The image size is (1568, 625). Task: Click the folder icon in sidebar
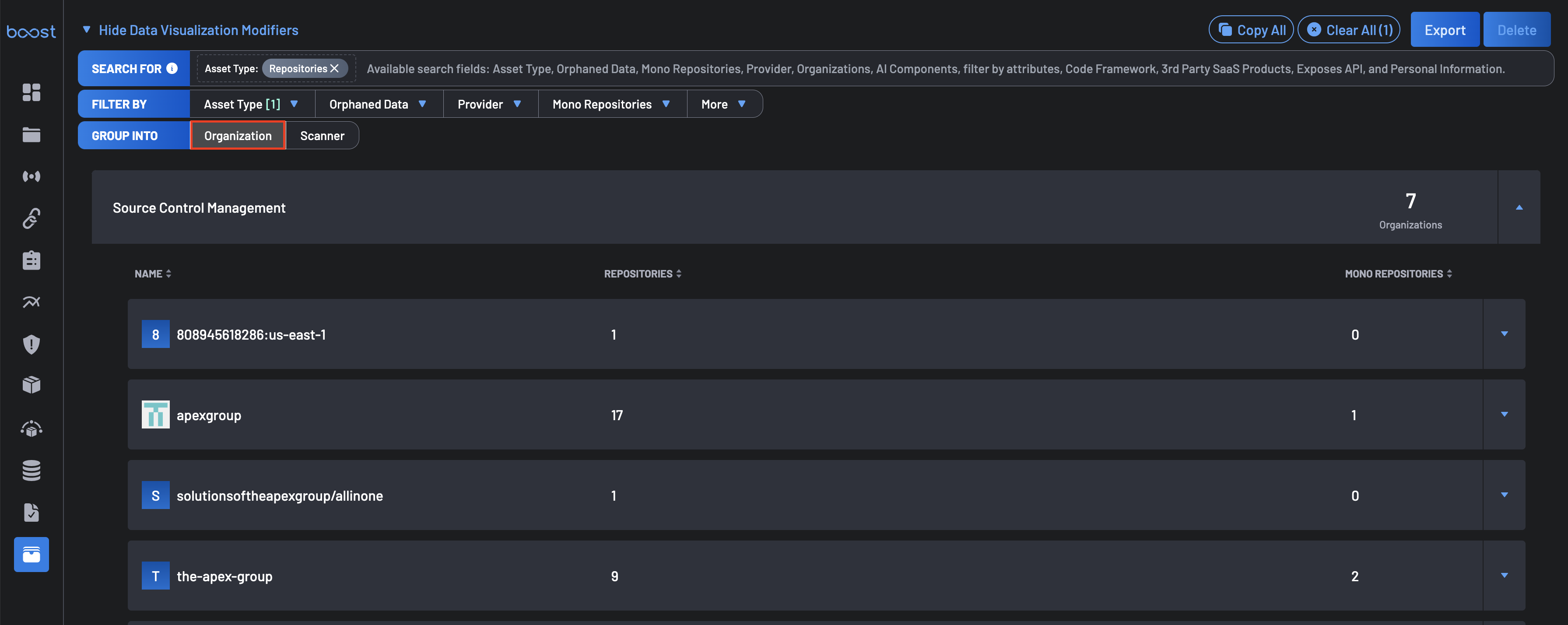tap(31, 134)
